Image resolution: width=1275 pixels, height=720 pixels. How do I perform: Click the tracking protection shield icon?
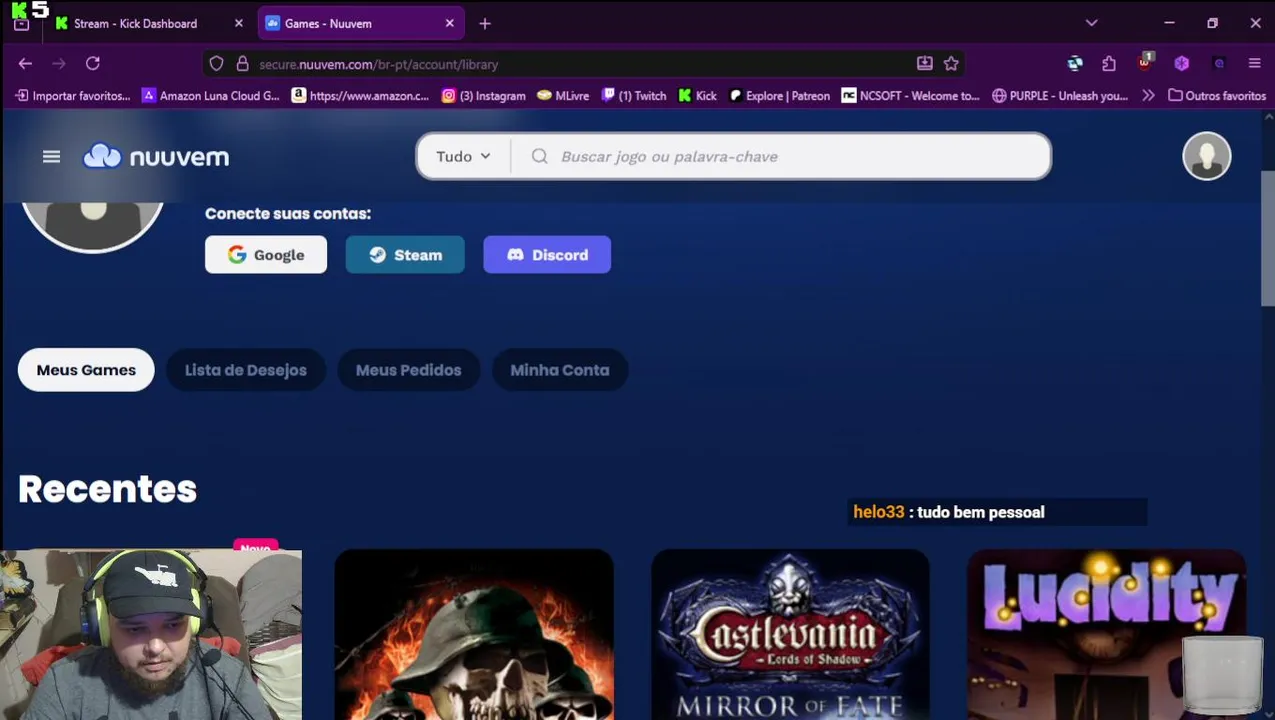pos(216,64)
